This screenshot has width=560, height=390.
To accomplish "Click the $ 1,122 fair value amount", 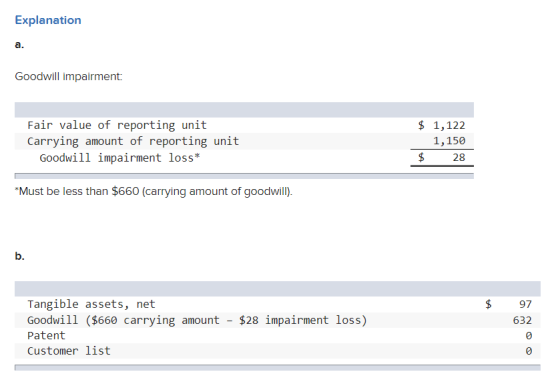I will click(x=442, y=125).
